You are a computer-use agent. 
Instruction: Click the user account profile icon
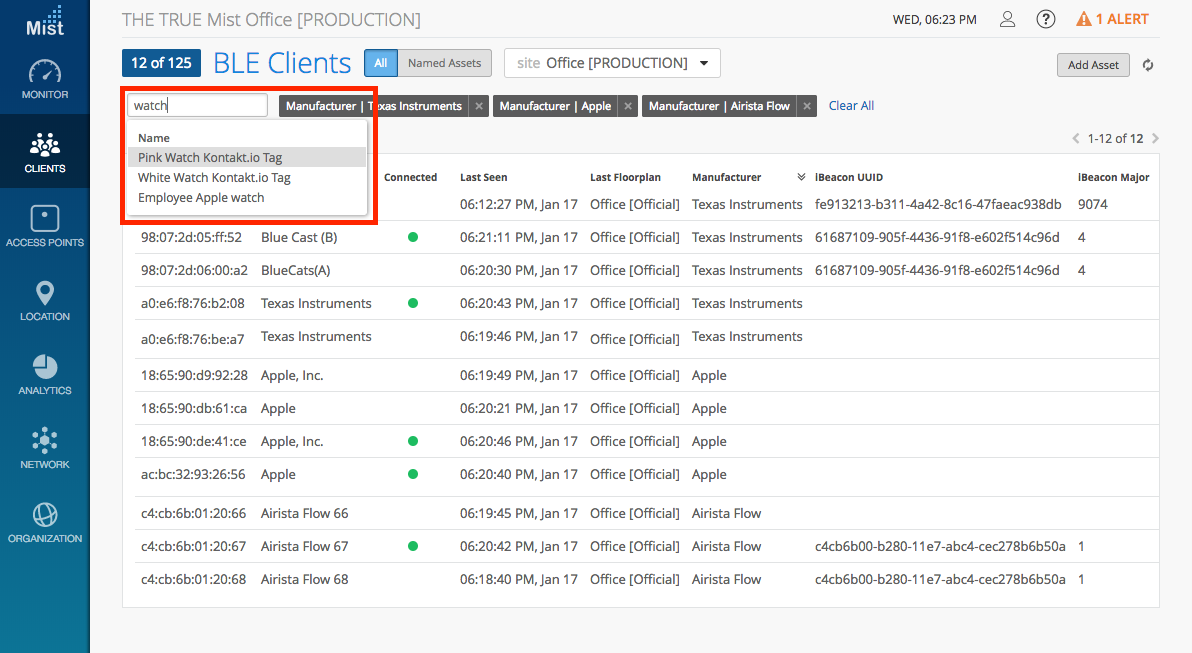click(x=1008, y=19)
